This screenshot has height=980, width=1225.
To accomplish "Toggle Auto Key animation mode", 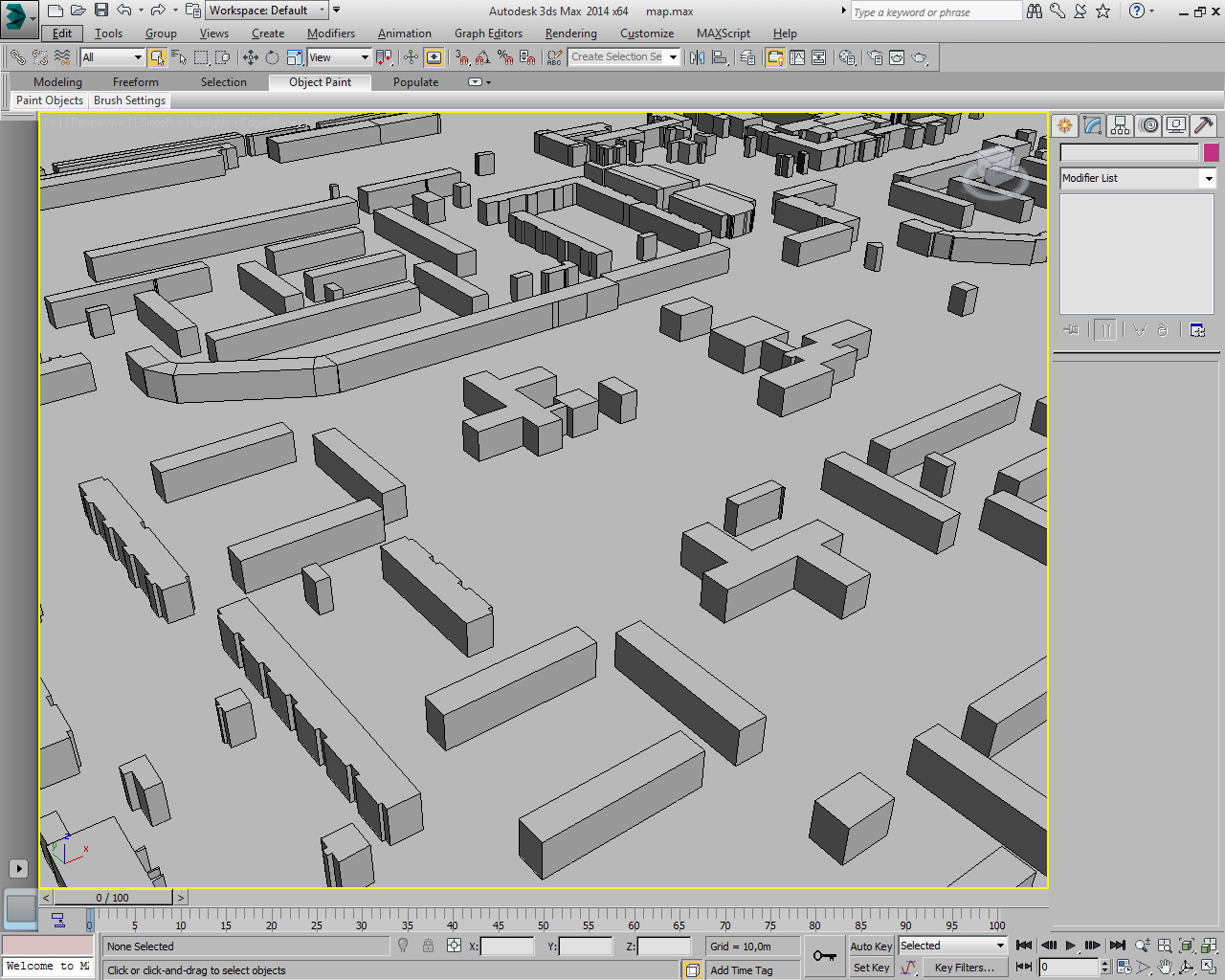I will [870, 946].
